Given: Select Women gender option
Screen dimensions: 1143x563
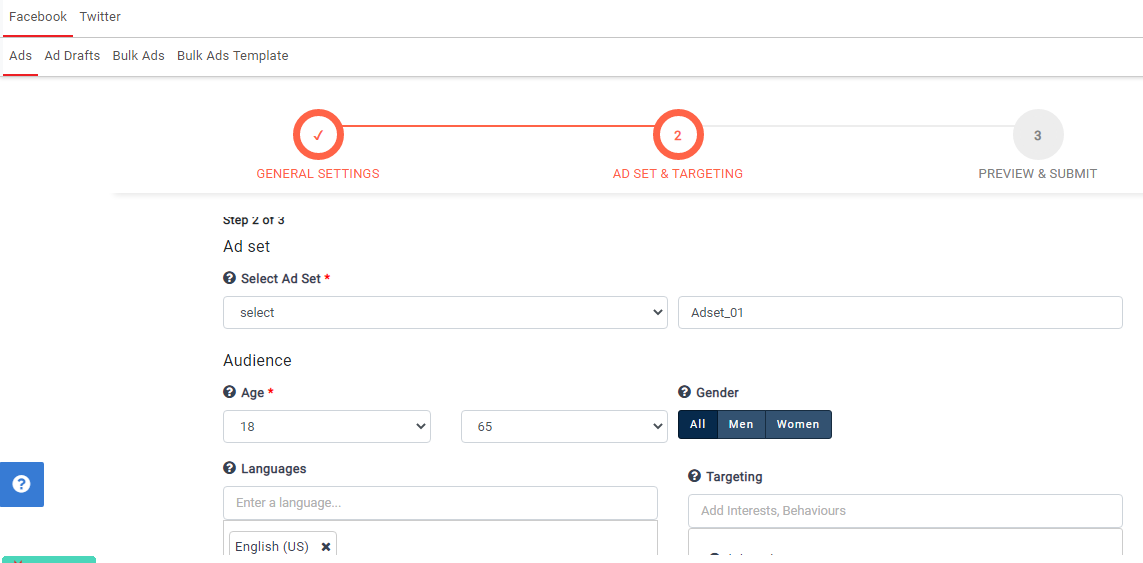Looking at the screenshot, I should click(798, 425).
